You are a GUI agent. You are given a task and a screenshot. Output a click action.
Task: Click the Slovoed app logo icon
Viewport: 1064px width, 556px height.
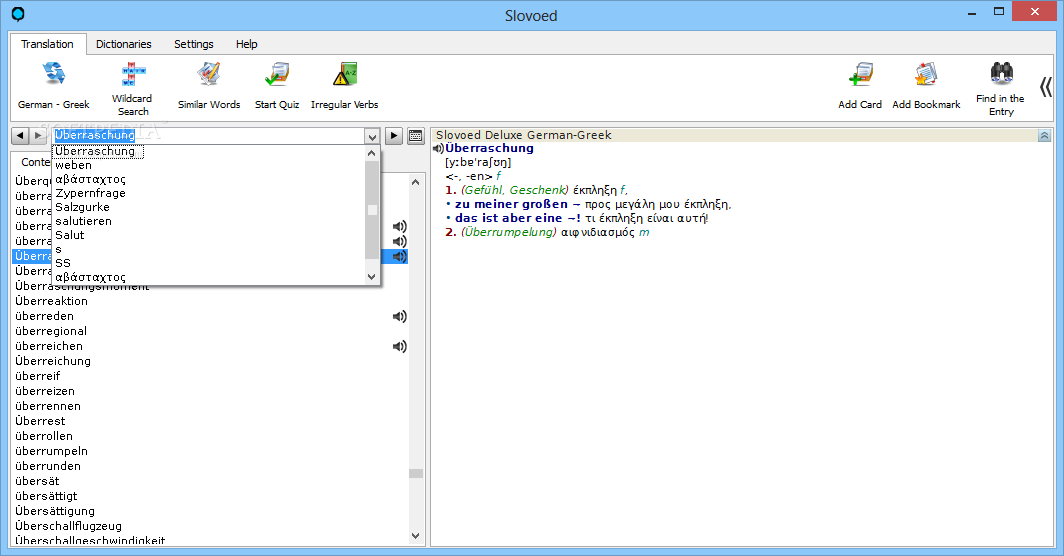click(18, 14)
